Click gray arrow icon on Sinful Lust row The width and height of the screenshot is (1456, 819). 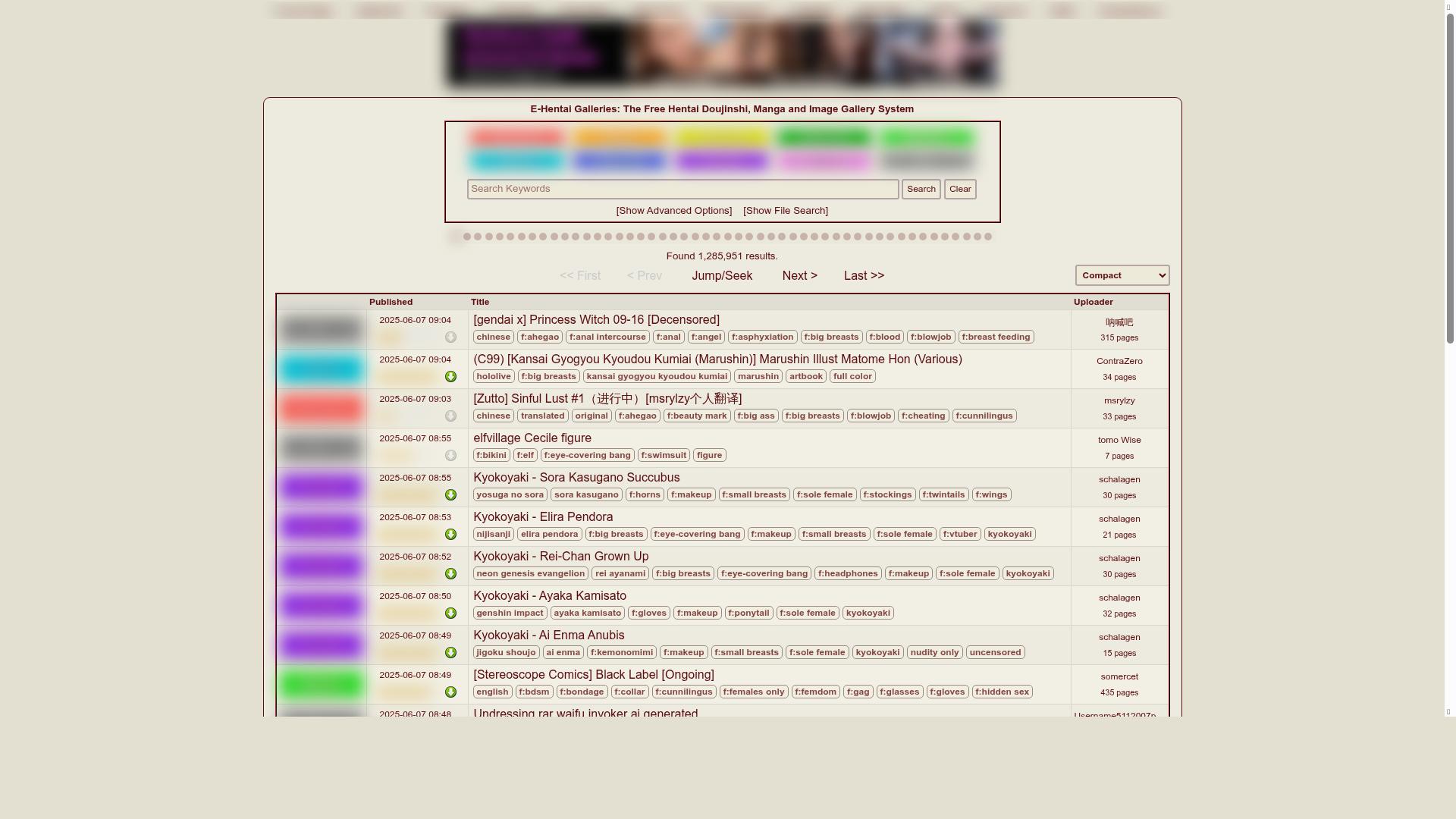click(x=450, y=416)
